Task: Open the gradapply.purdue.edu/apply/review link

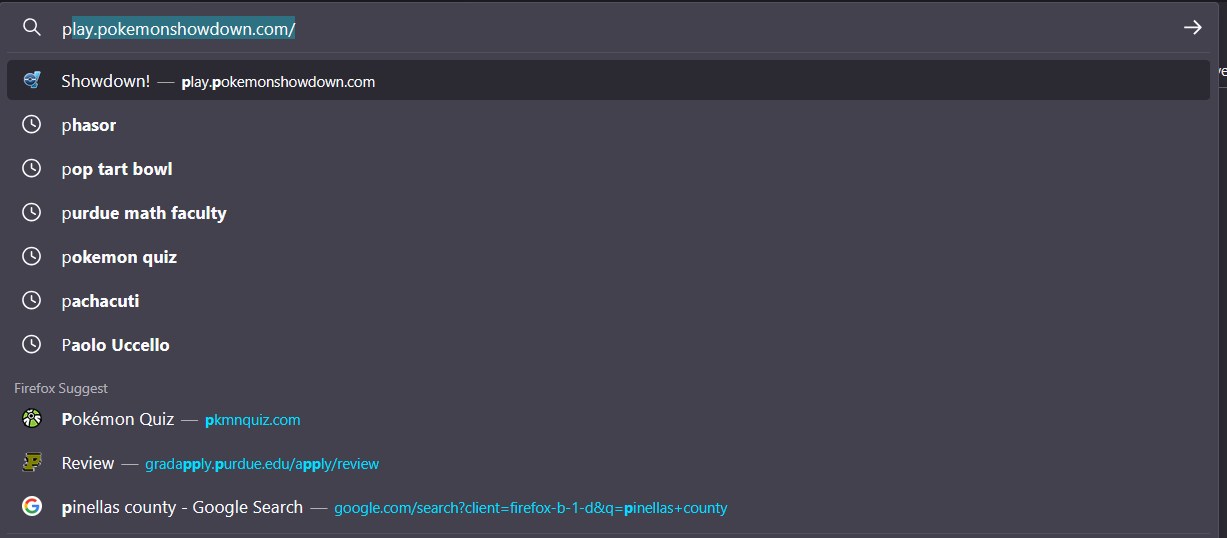Action: [x=262, y=464]
